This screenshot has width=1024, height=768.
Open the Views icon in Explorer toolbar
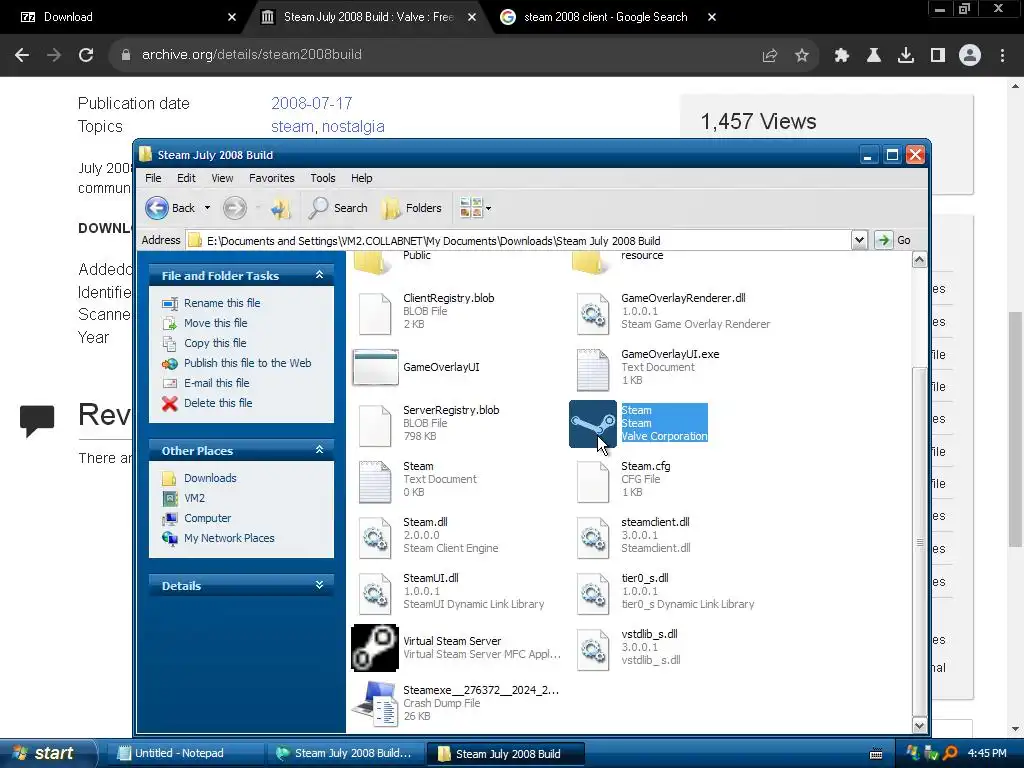click(x=471, y=208)
